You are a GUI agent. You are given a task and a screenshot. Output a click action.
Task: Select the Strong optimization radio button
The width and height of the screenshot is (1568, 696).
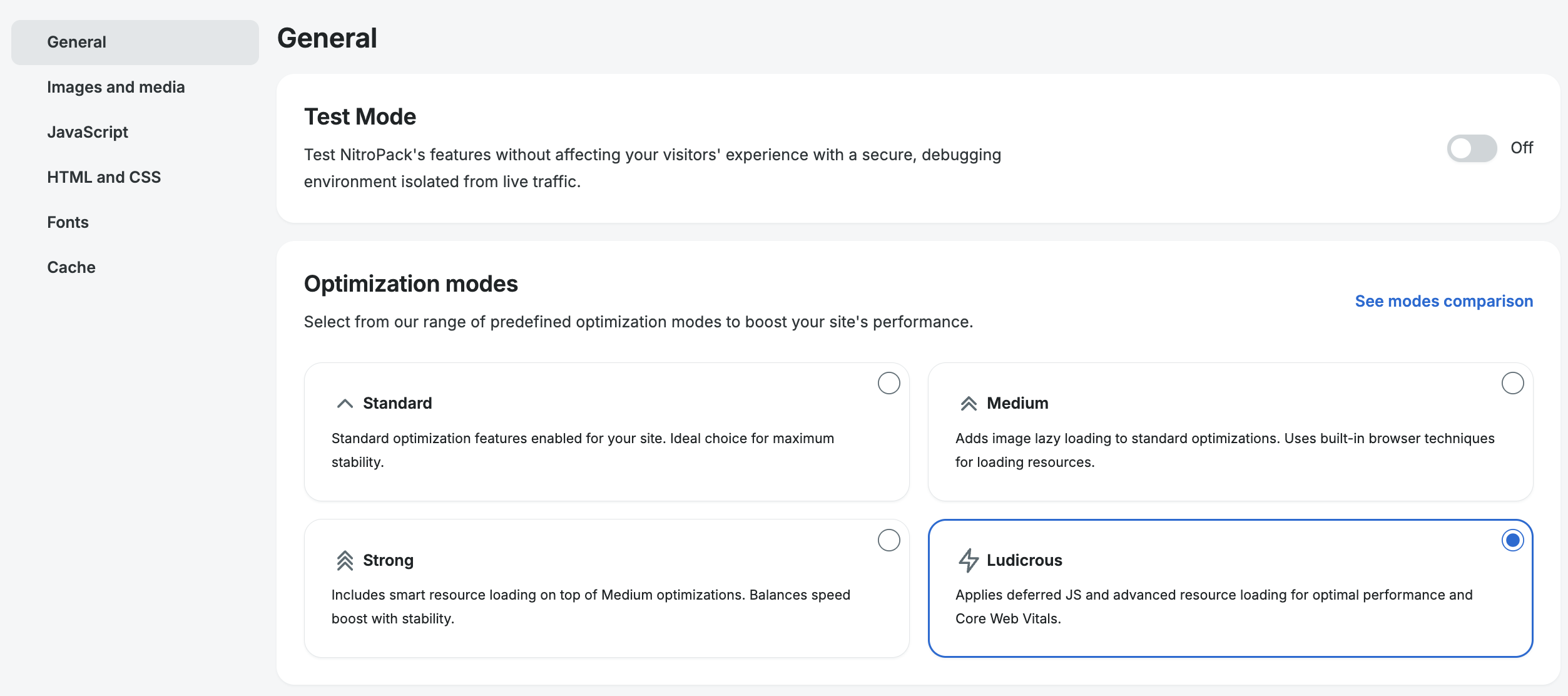pyautogui.click(x=888, y=540)
